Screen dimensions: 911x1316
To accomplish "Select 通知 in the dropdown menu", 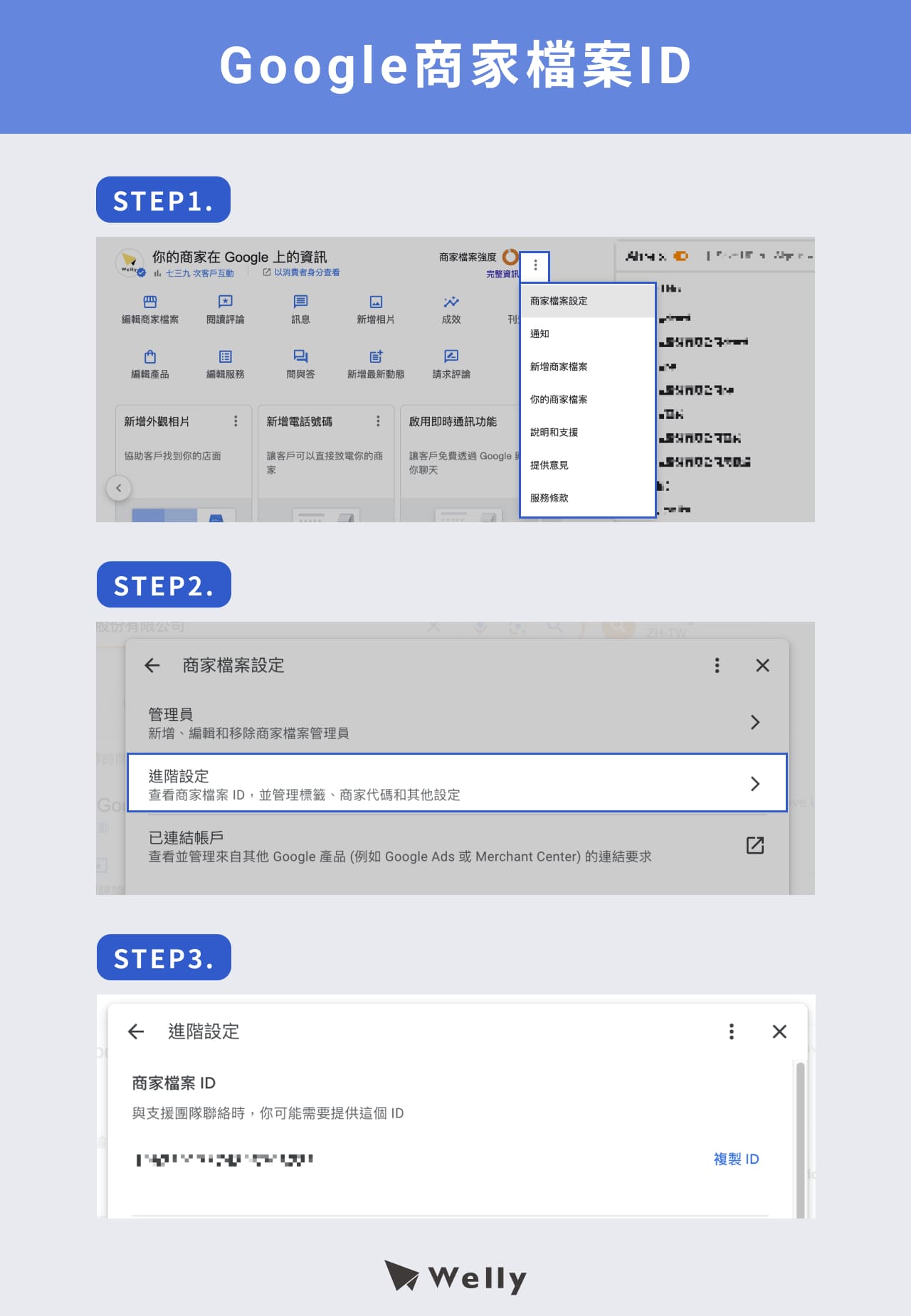I will (588, 334).
